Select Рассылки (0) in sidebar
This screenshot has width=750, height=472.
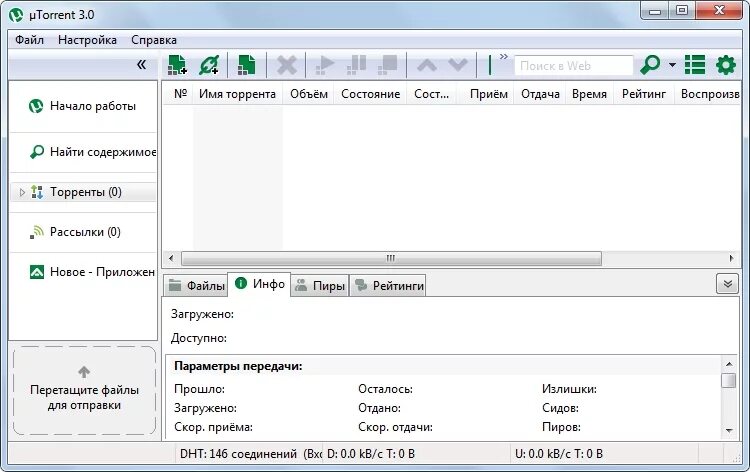tap(83, 232)
